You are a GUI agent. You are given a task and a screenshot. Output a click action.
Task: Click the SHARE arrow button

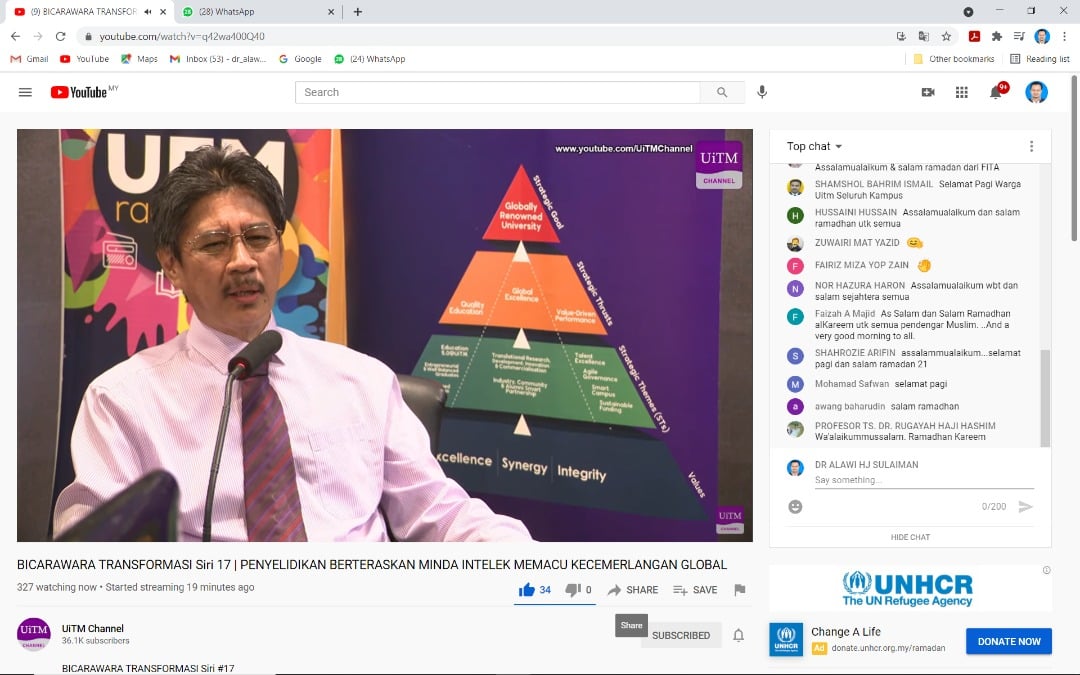[x=632, y=590]
